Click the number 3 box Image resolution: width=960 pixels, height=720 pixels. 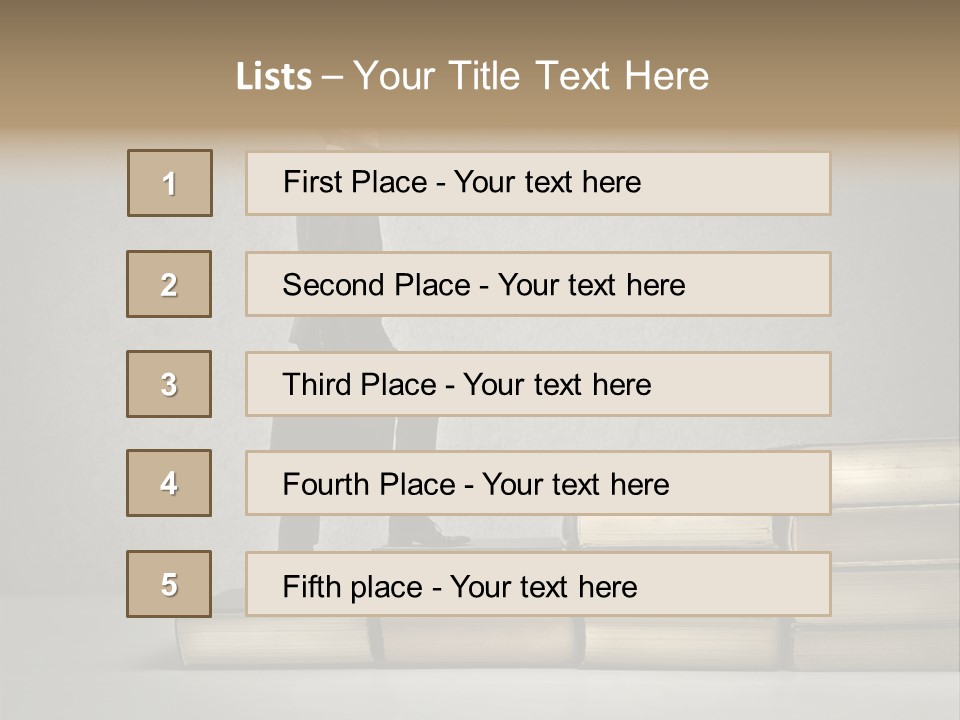pos(169,384)
